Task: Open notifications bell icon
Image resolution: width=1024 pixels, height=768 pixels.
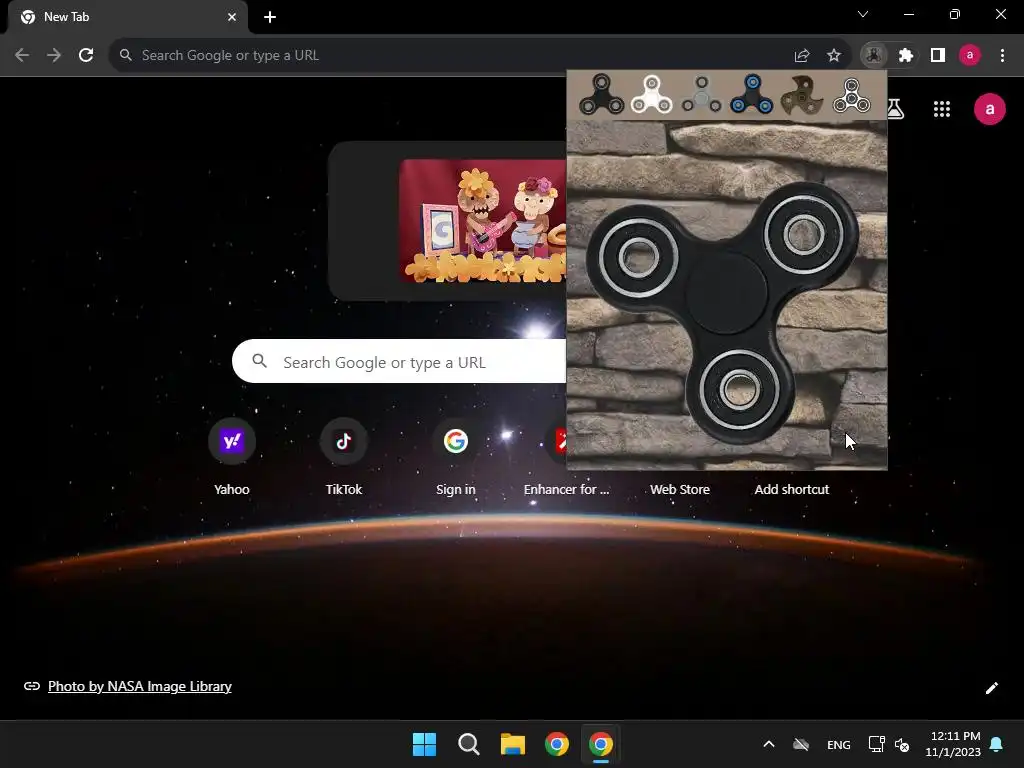Action: click(997, 744)
